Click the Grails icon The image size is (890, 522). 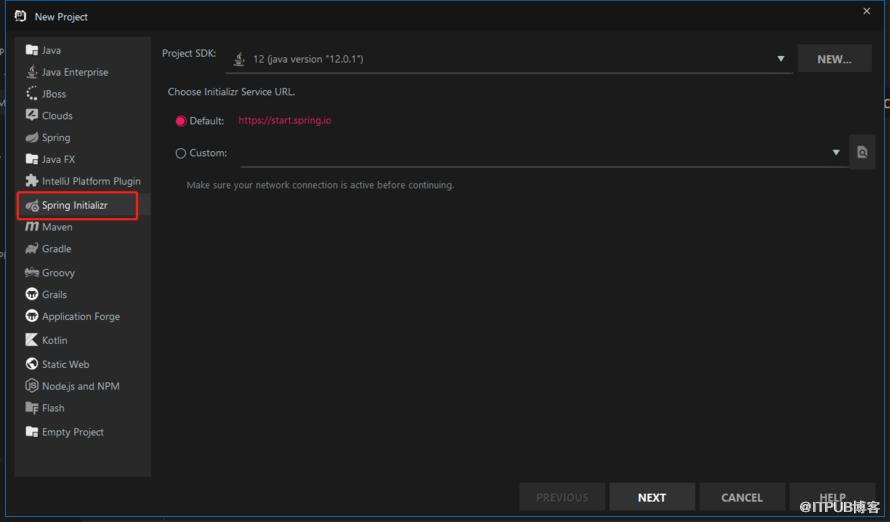32,294
